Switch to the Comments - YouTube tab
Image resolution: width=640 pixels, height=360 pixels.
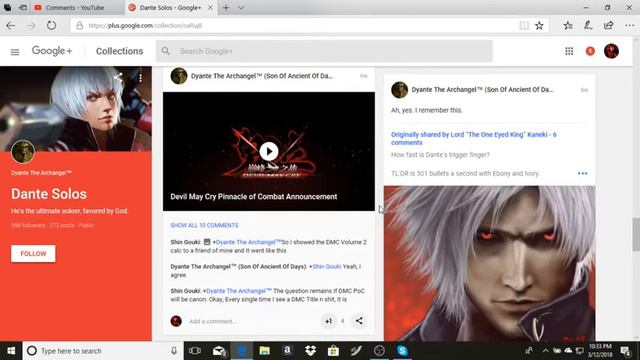[x=76, y=8]
